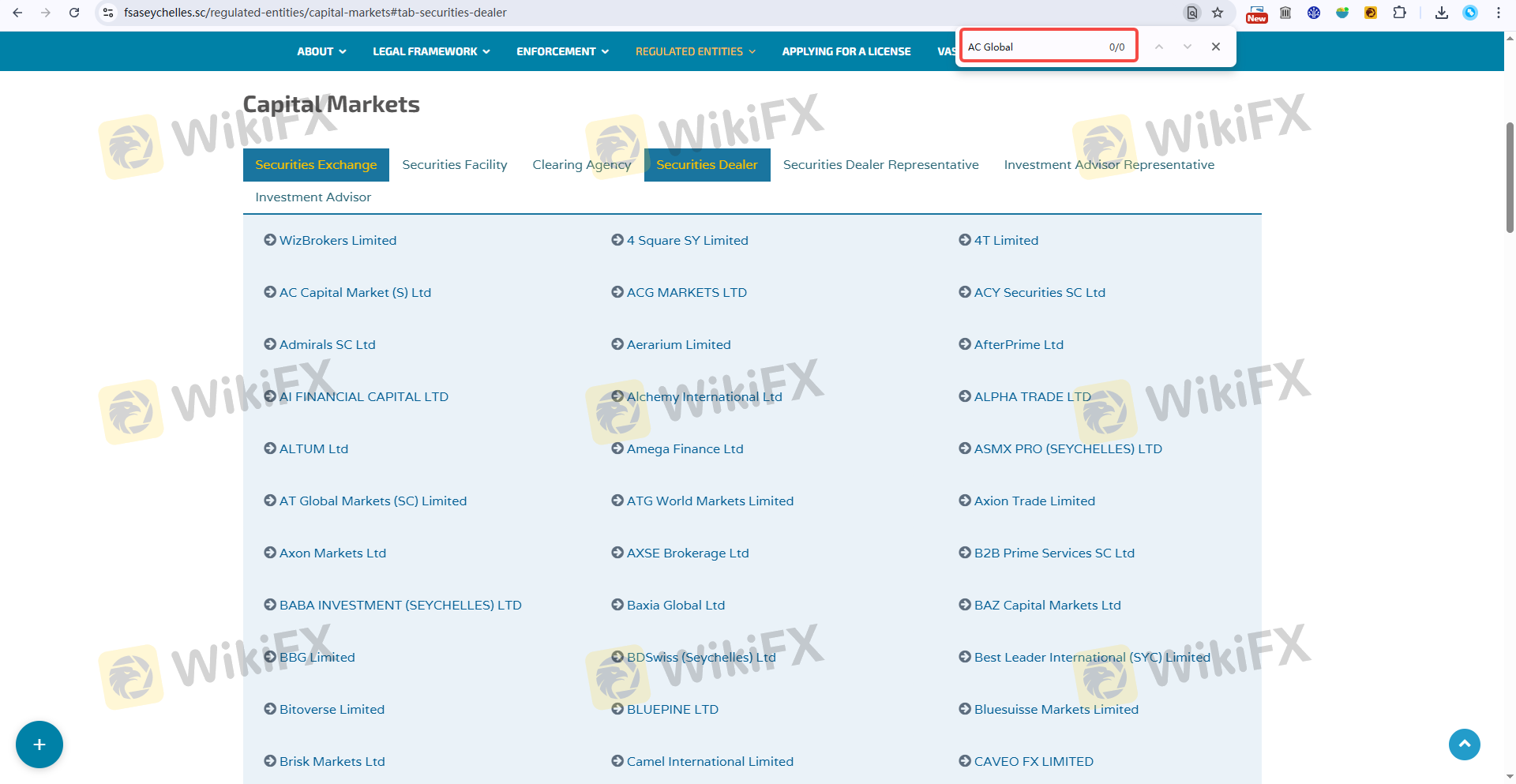Expand the ENFORCEMENT menu
The image size is (1516, 784).
(562, 51)
